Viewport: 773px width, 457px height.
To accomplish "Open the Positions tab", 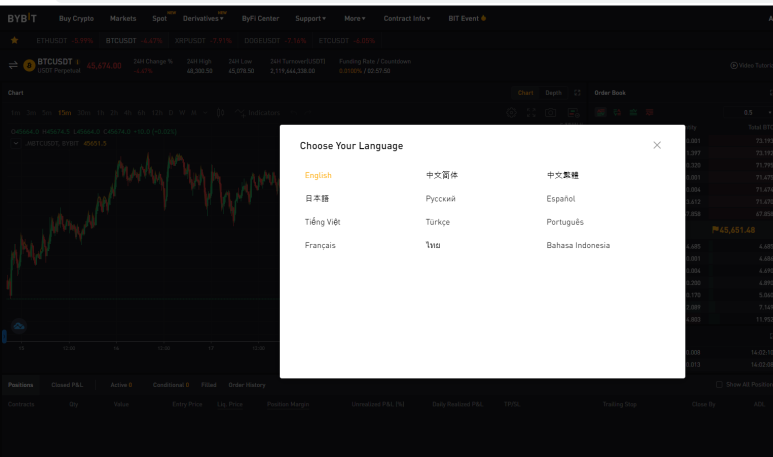I will [x=21, y=385].
